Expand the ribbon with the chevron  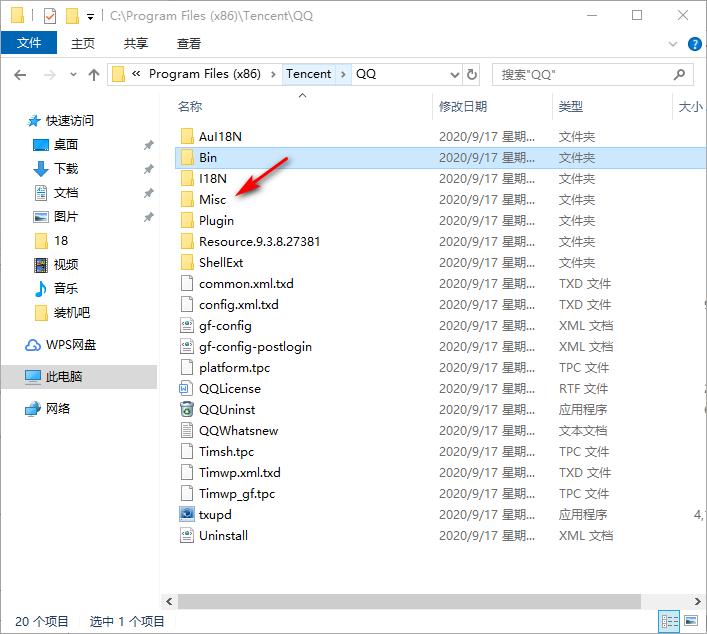pos(673,44)
